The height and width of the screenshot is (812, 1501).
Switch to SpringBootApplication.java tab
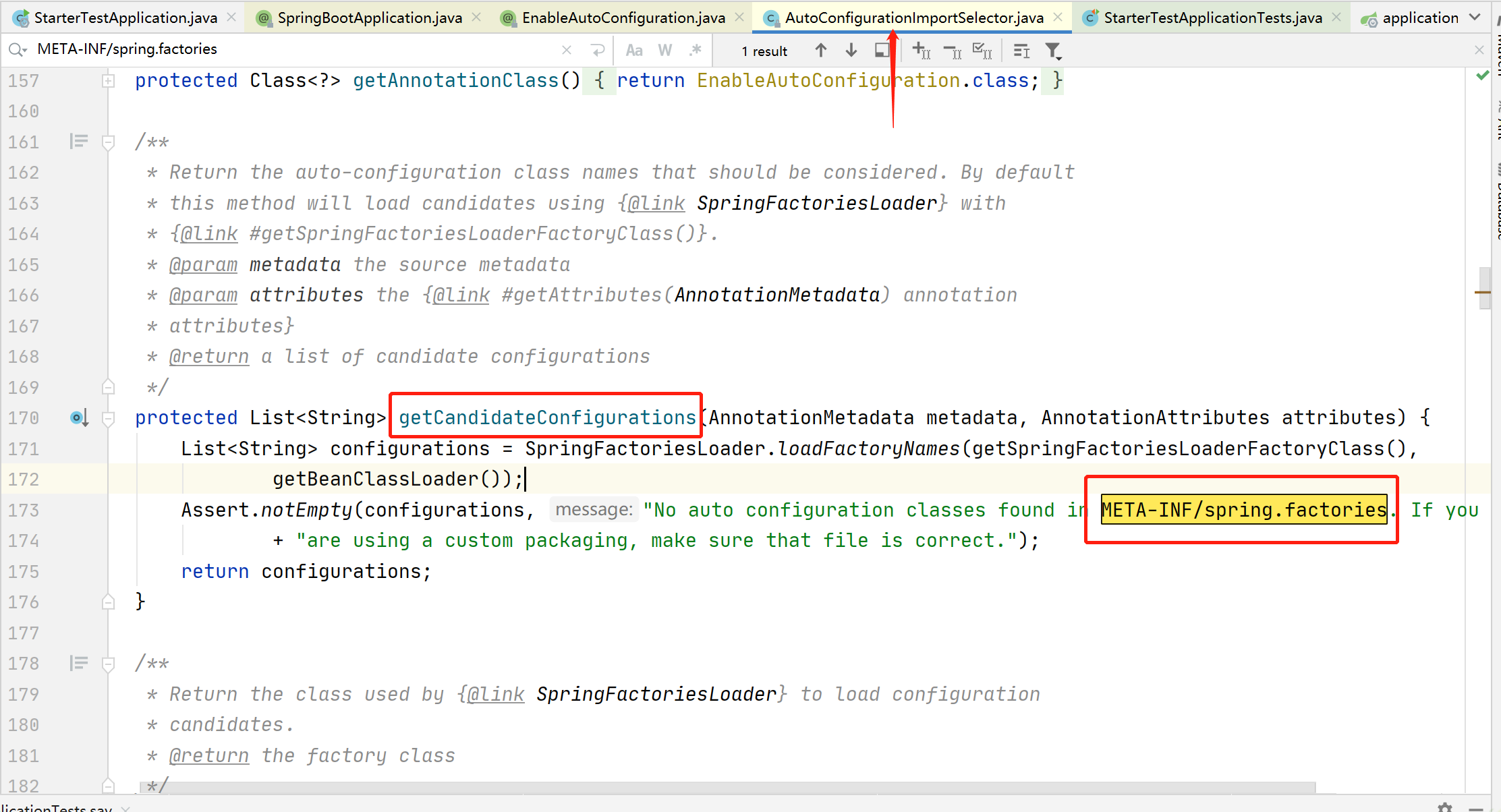coord(369,18)
